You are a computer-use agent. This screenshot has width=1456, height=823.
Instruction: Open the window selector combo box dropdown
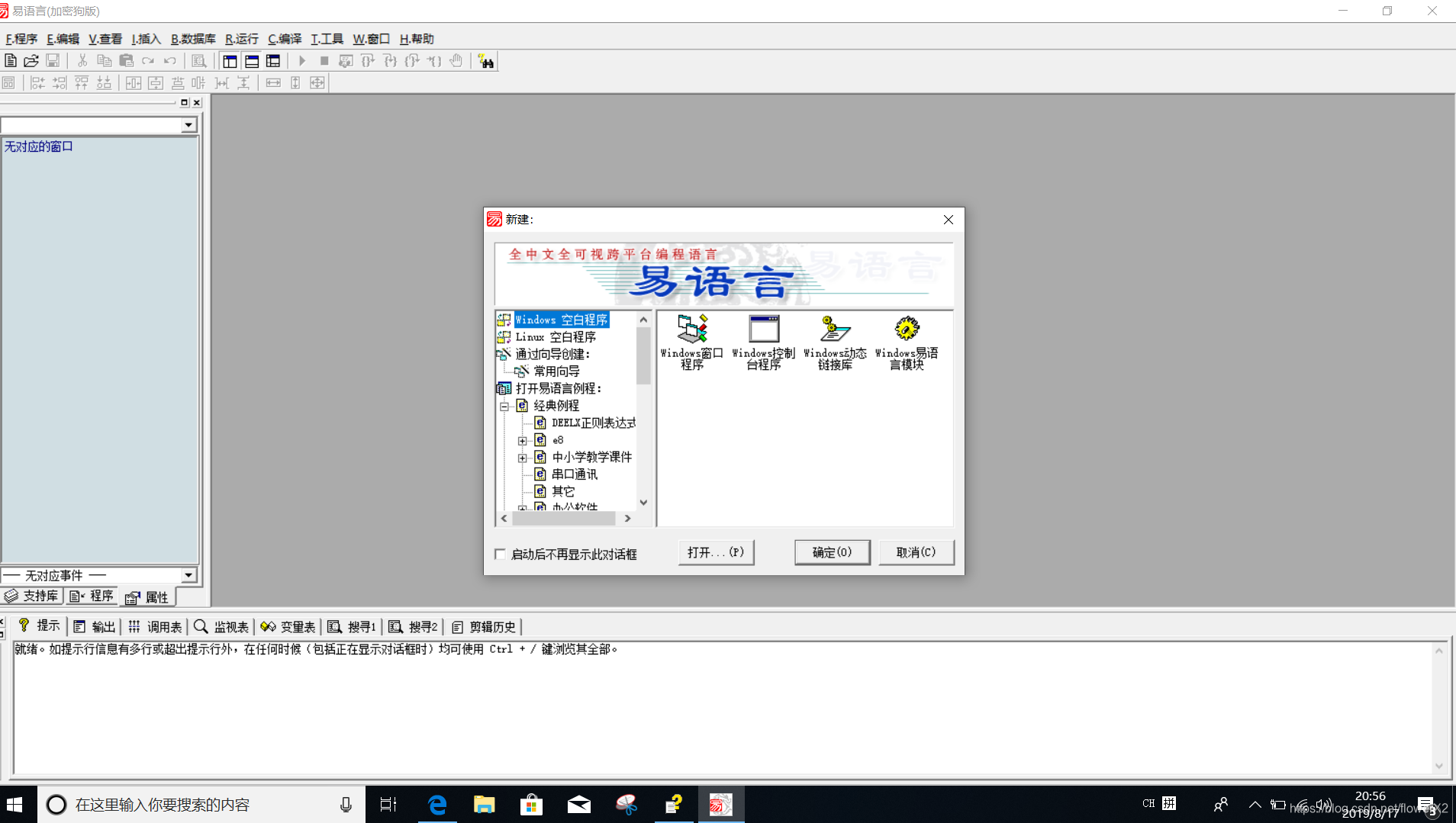[188, 125]
